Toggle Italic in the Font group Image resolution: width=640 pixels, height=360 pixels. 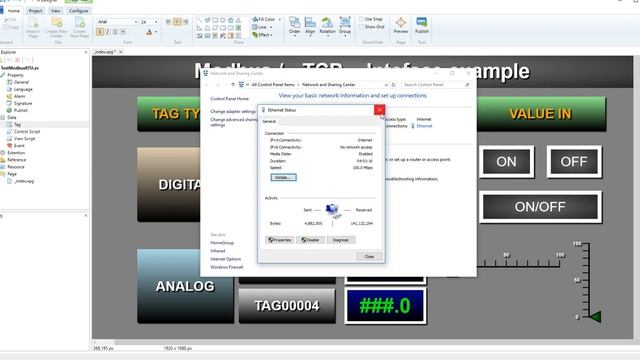point(108,31)
